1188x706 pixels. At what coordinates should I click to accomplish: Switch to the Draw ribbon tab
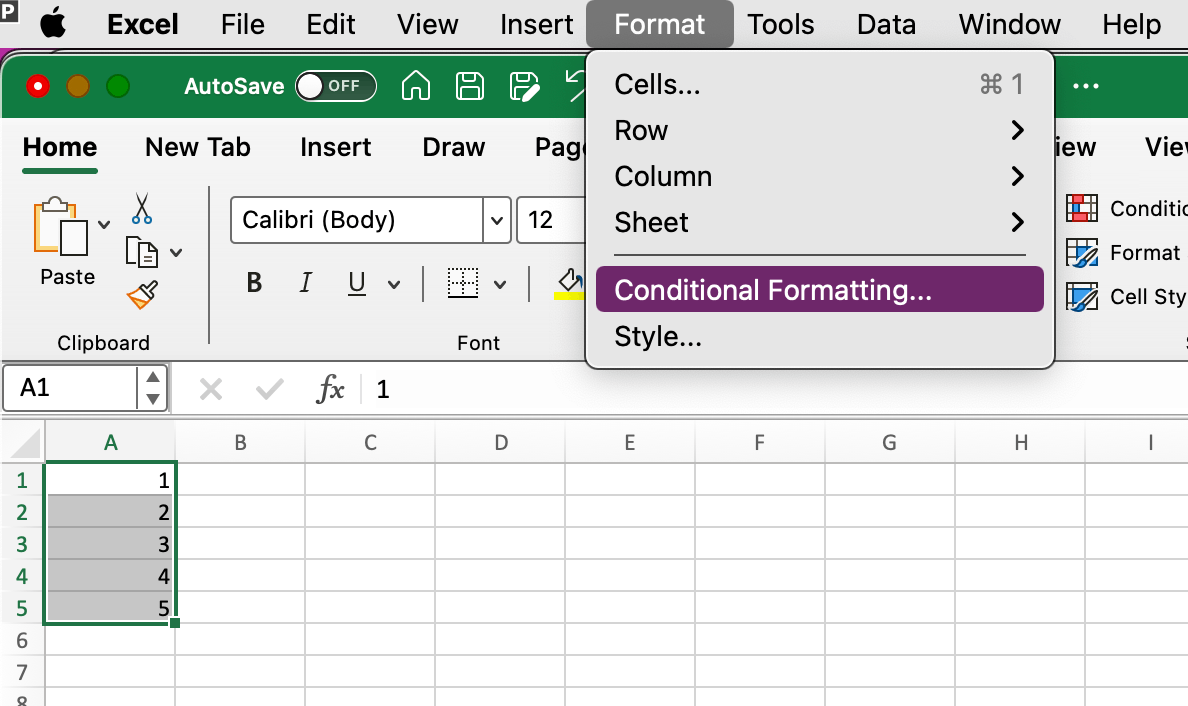pos(453,147)
